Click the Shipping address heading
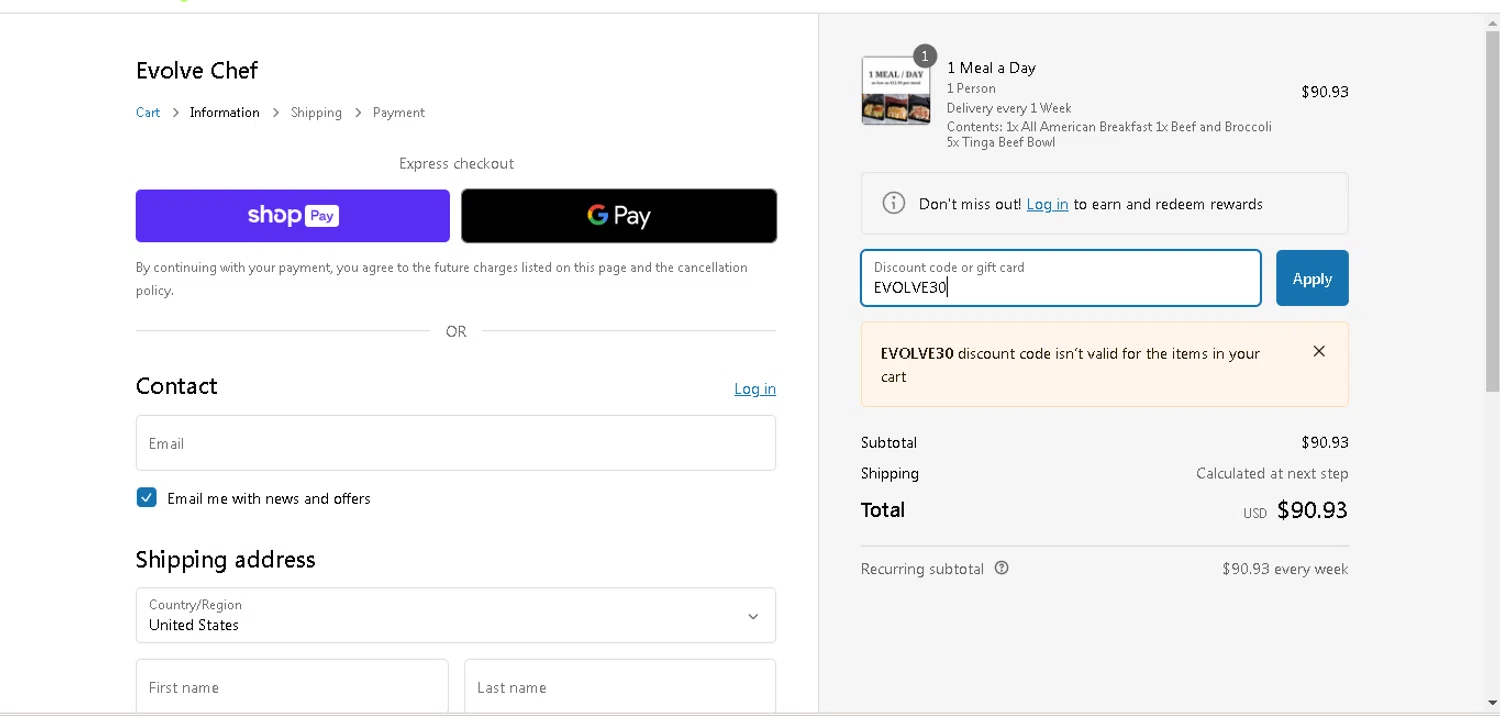Viewport: 1500px width, 716px height. click(x=226, y=559)
